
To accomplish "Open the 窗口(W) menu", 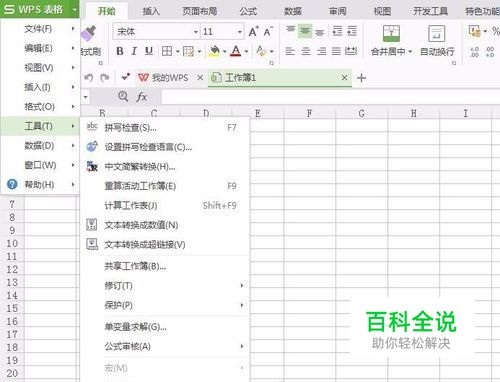I will pyautogui.click(x=40, y=165).
